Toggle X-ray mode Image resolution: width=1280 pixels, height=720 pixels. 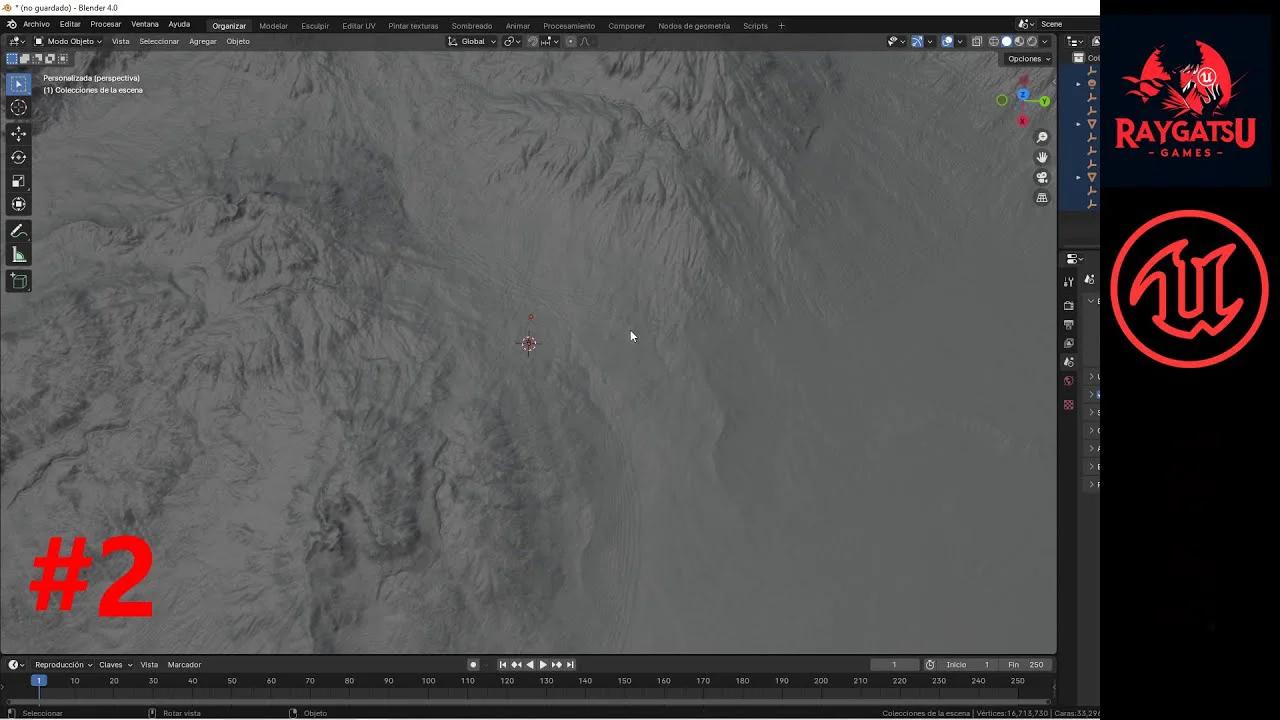point(977,41)
